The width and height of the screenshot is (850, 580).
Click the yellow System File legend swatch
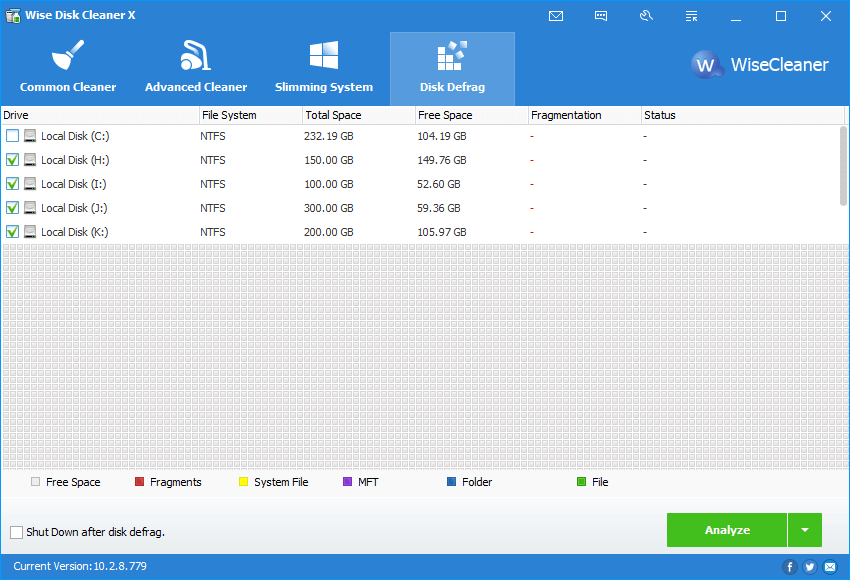(243, 481)
